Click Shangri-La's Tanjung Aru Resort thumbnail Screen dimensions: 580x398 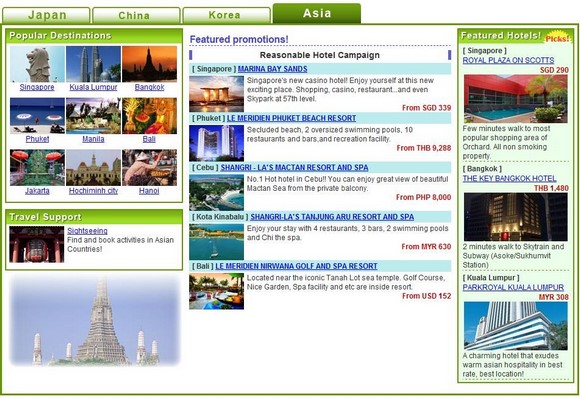216,242
